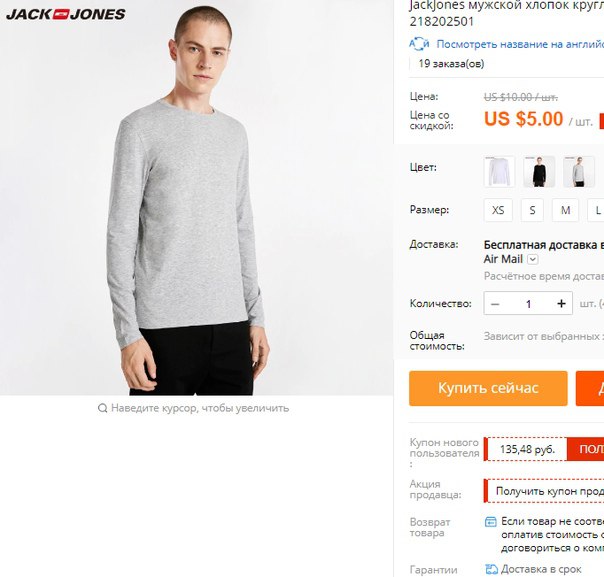Image resolution: width=604 pixels, height=577 pixels.
Task: Choose size XS
Action: pos(498,210)
